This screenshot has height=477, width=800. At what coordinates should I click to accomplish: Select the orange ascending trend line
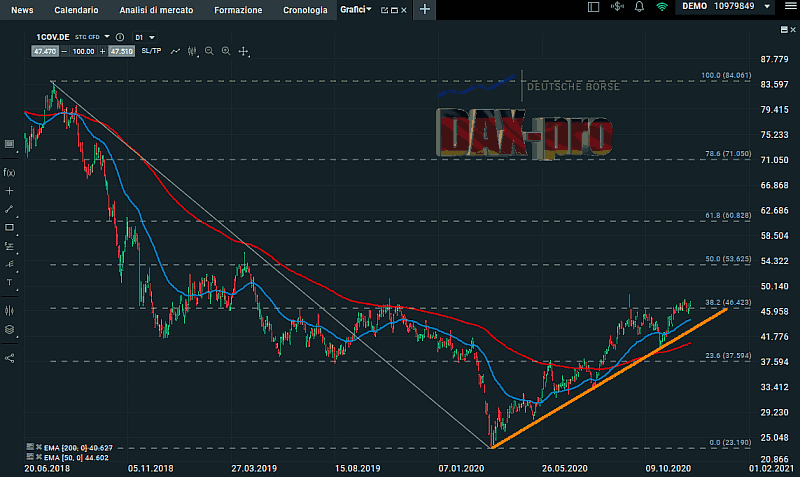point(609,379)
